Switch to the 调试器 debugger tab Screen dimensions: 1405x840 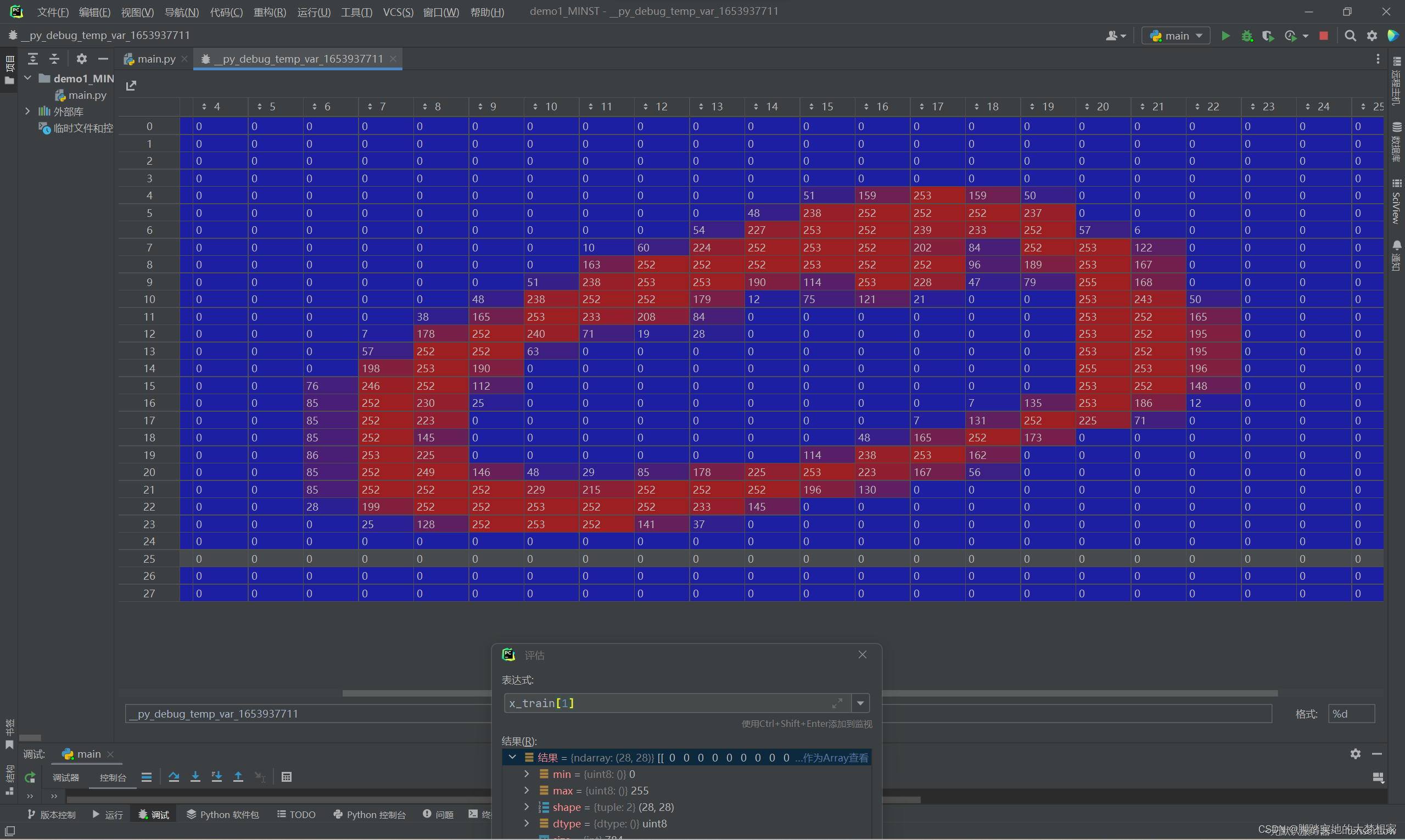coord(66,777)
